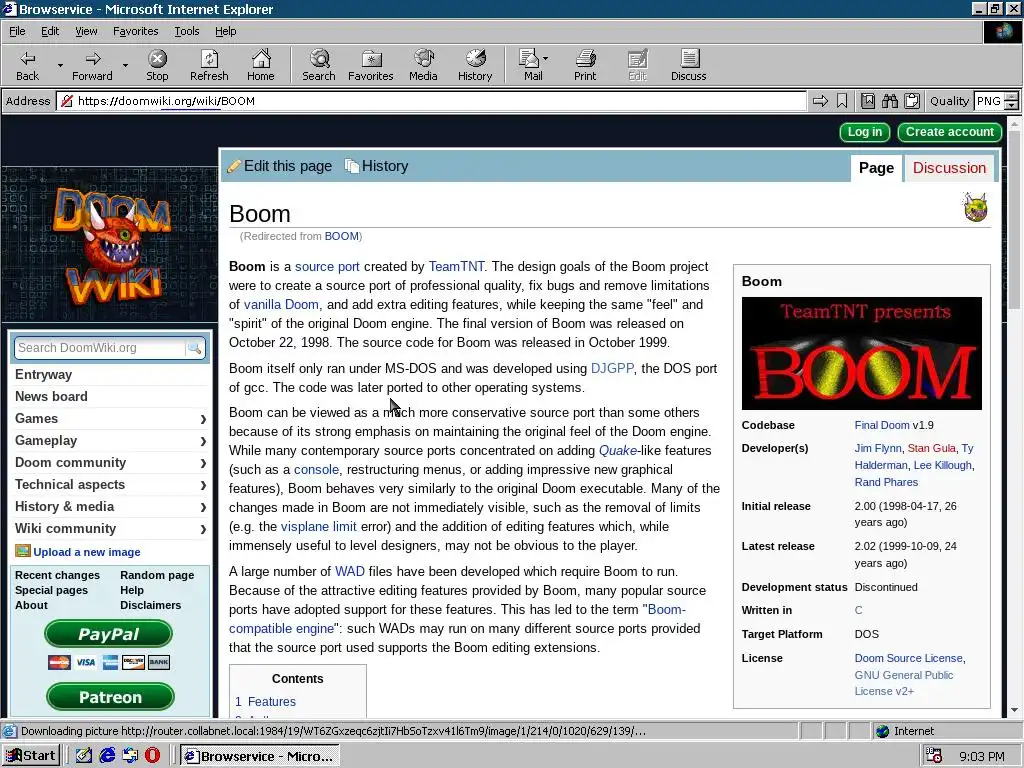Click the Outlook Express quick launch icon
1024x768 pixels.
pos(130,756)
